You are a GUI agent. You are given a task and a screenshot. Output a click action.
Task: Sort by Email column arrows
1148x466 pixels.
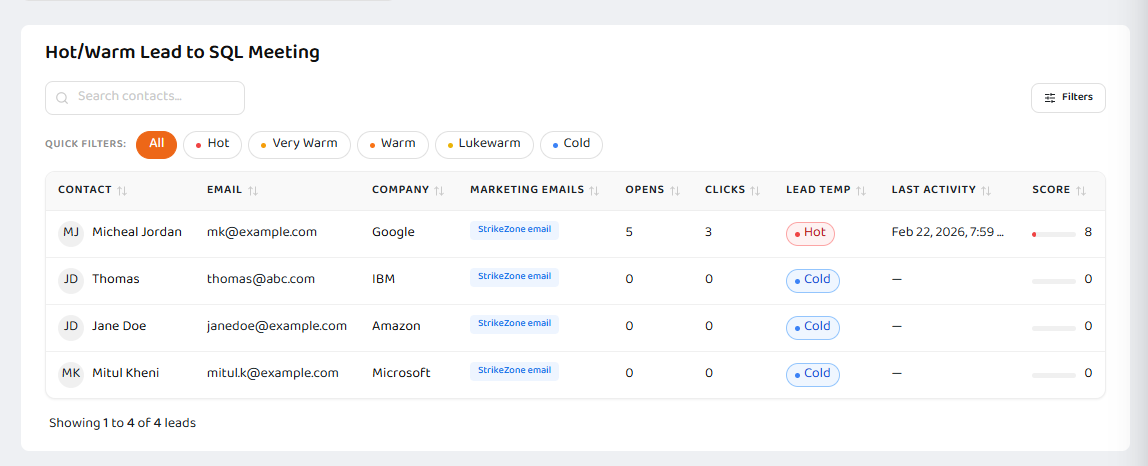[253, 191]
